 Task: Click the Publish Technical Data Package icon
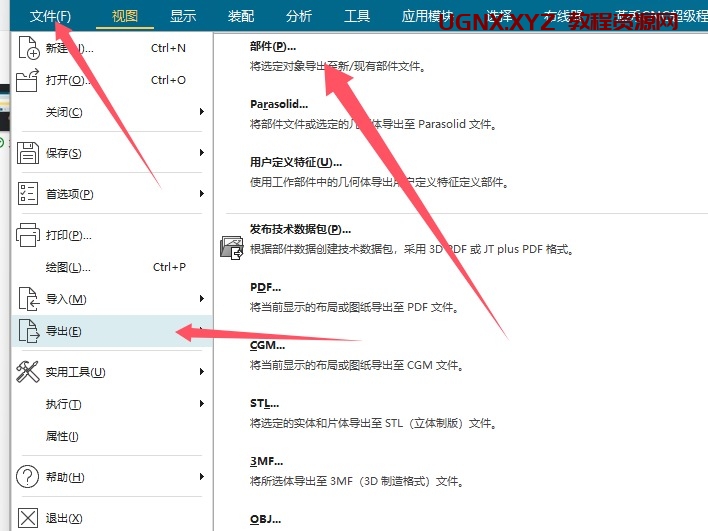(231, 246)
